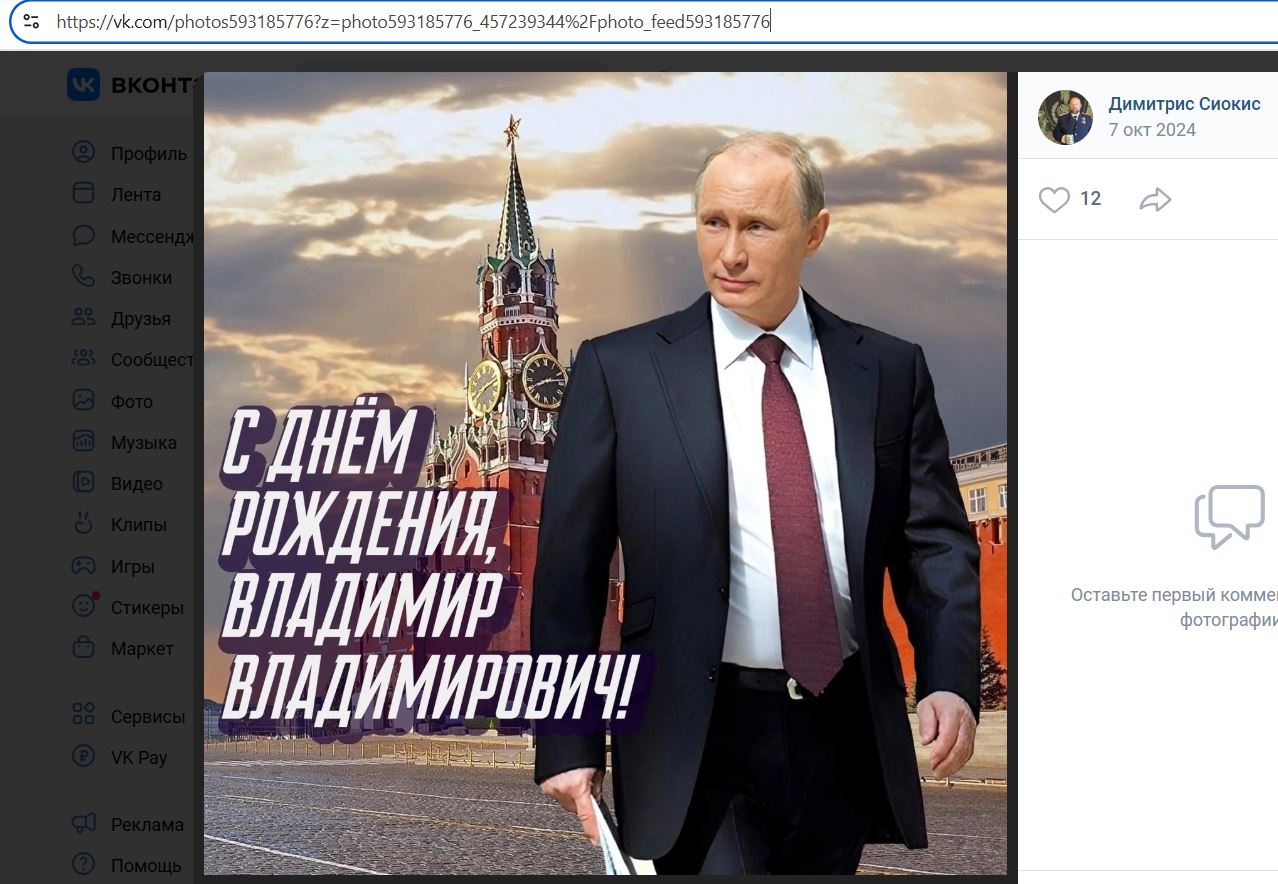Select Видео in the left menu
Image resolution: width=1278 pixels, height=884 pixels.
(137, 484)
